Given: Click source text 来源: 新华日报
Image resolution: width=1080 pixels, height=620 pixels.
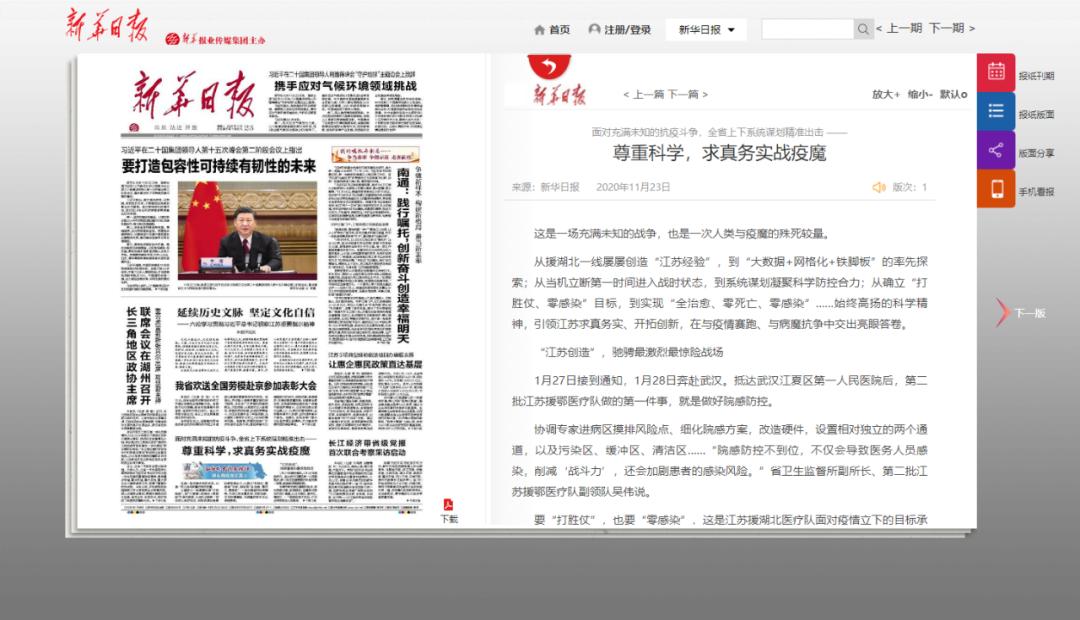Looking at the screenshot, I should point(546,187).
